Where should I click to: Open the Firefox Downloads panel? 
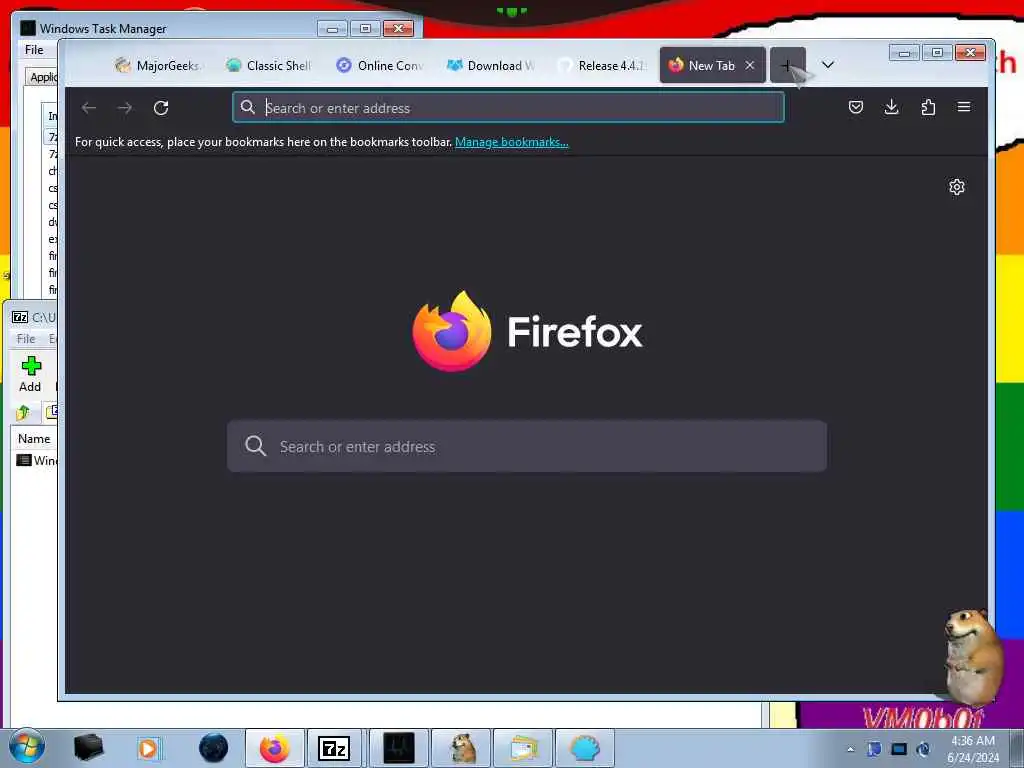[891, 107]
